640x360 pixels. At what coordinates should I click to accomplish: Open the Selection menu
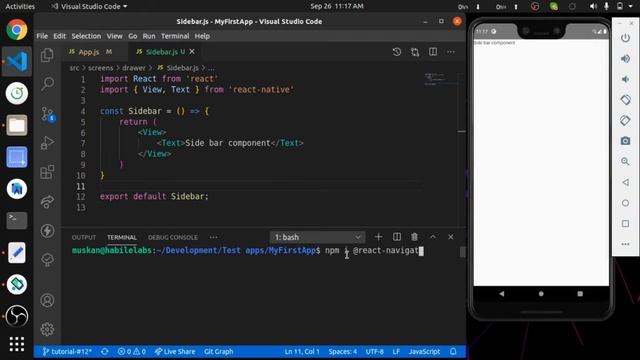click(x=86, y=36)
